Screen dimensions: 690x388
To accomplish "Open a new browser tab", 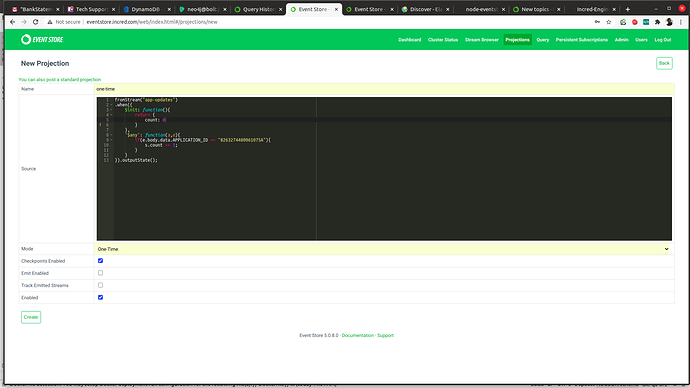I will 628,9.
